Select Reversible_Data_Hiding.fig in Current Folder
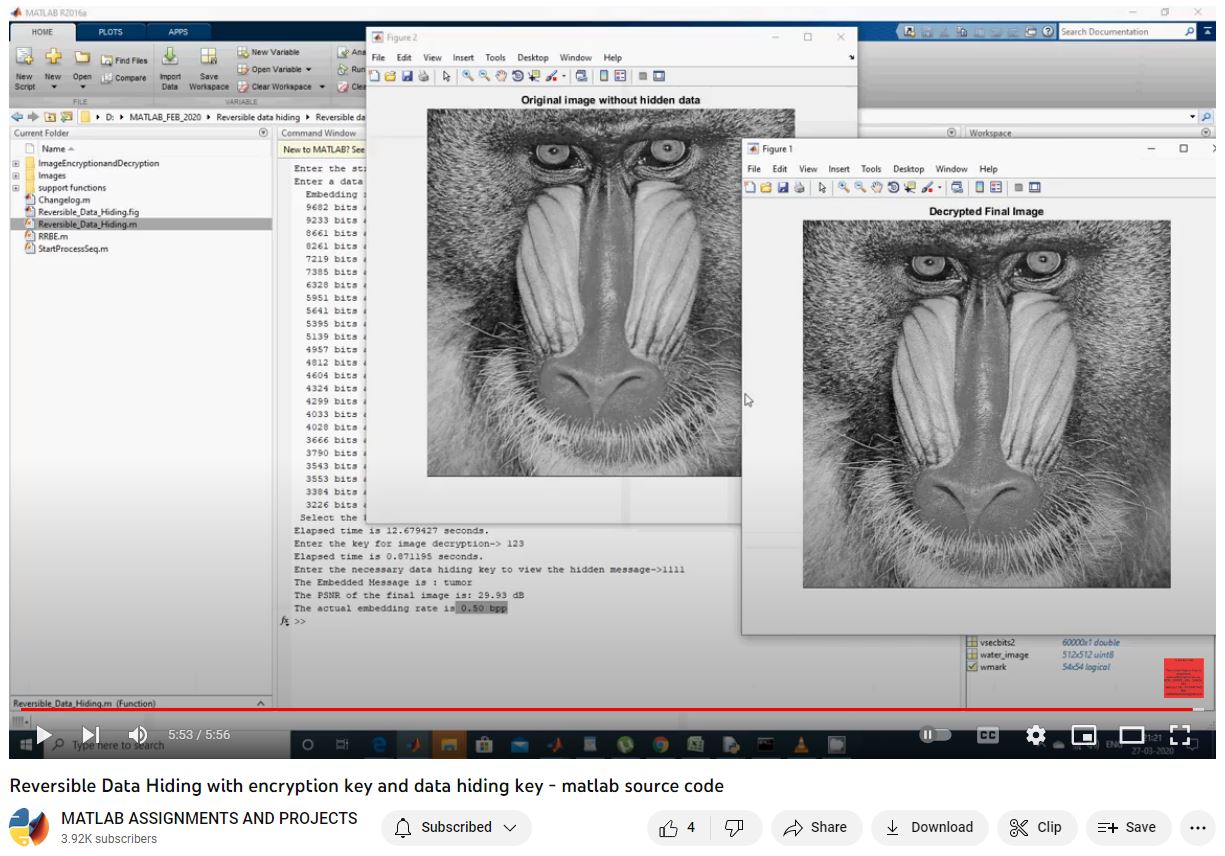 point(88,212)
